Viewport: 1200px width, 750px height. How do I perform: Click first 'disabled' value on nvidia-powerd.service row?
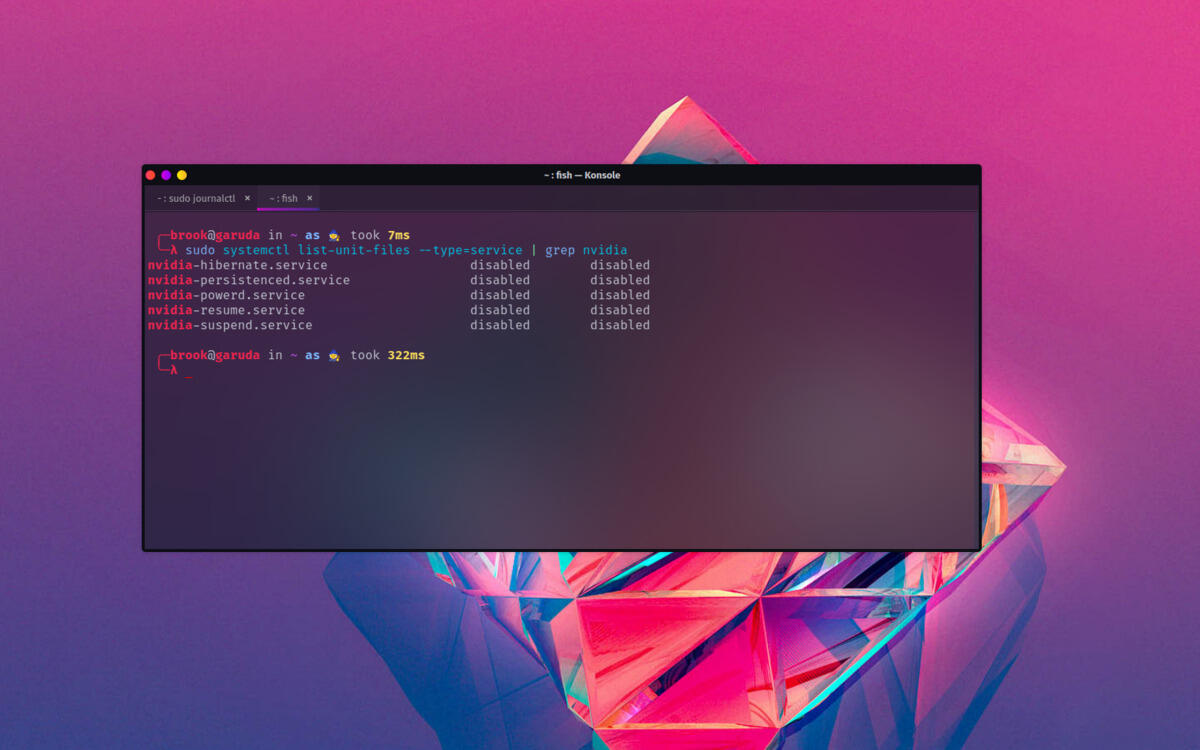tap(500, 295)
